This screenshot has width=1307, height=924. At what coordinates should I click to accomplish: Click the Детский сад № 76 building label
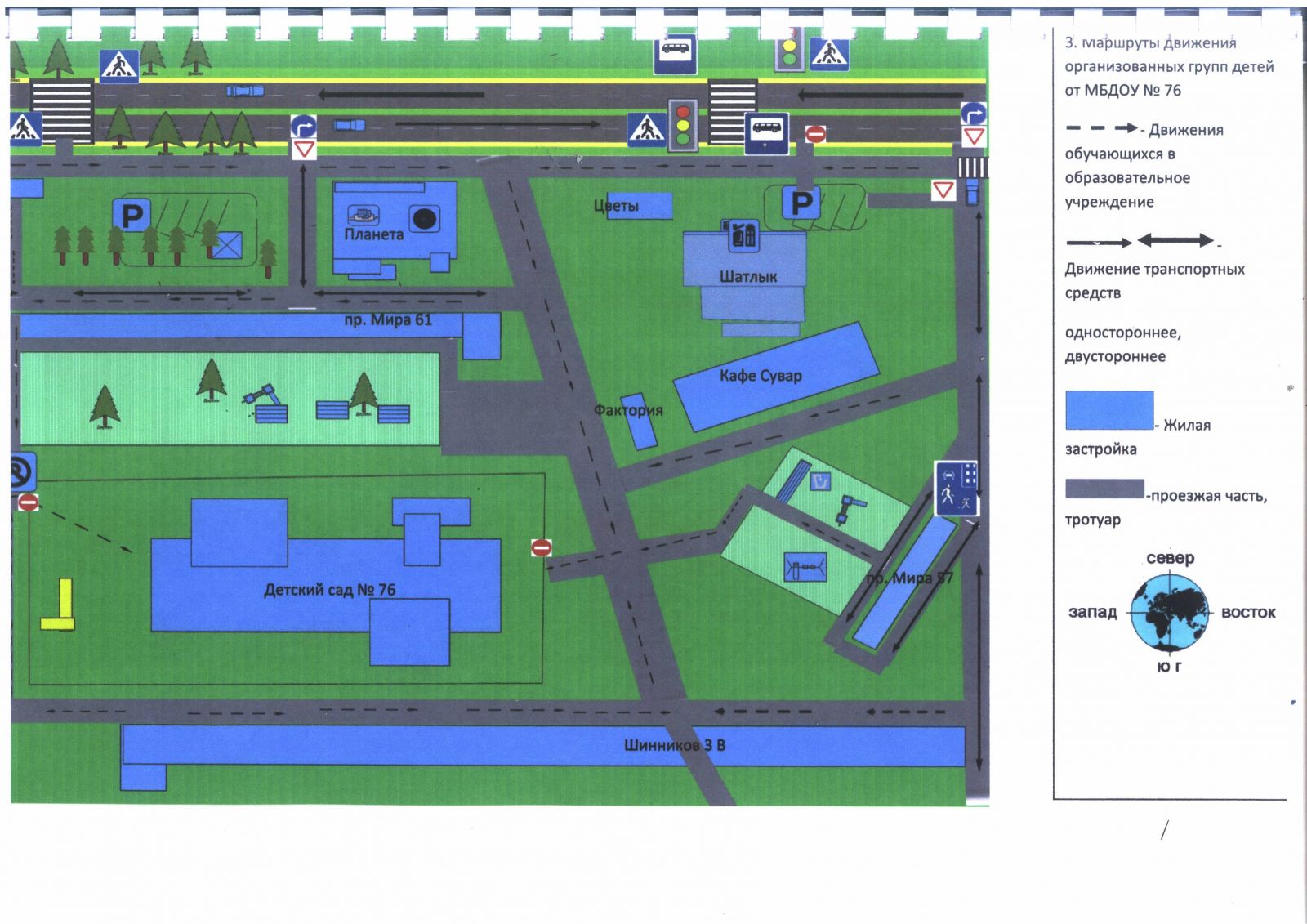pyautogui.click(x=329, y=590)
